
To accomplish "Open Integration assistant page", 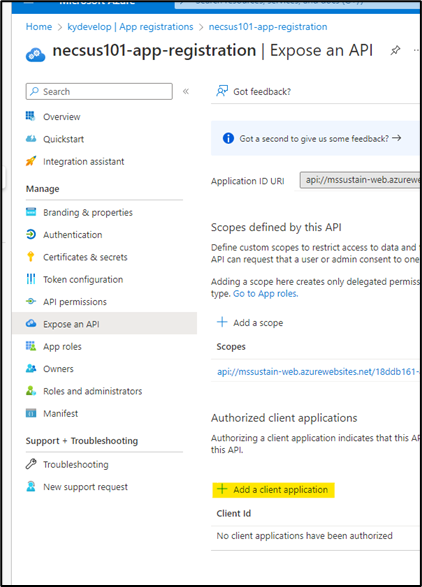I will click(x=84, y=162).
